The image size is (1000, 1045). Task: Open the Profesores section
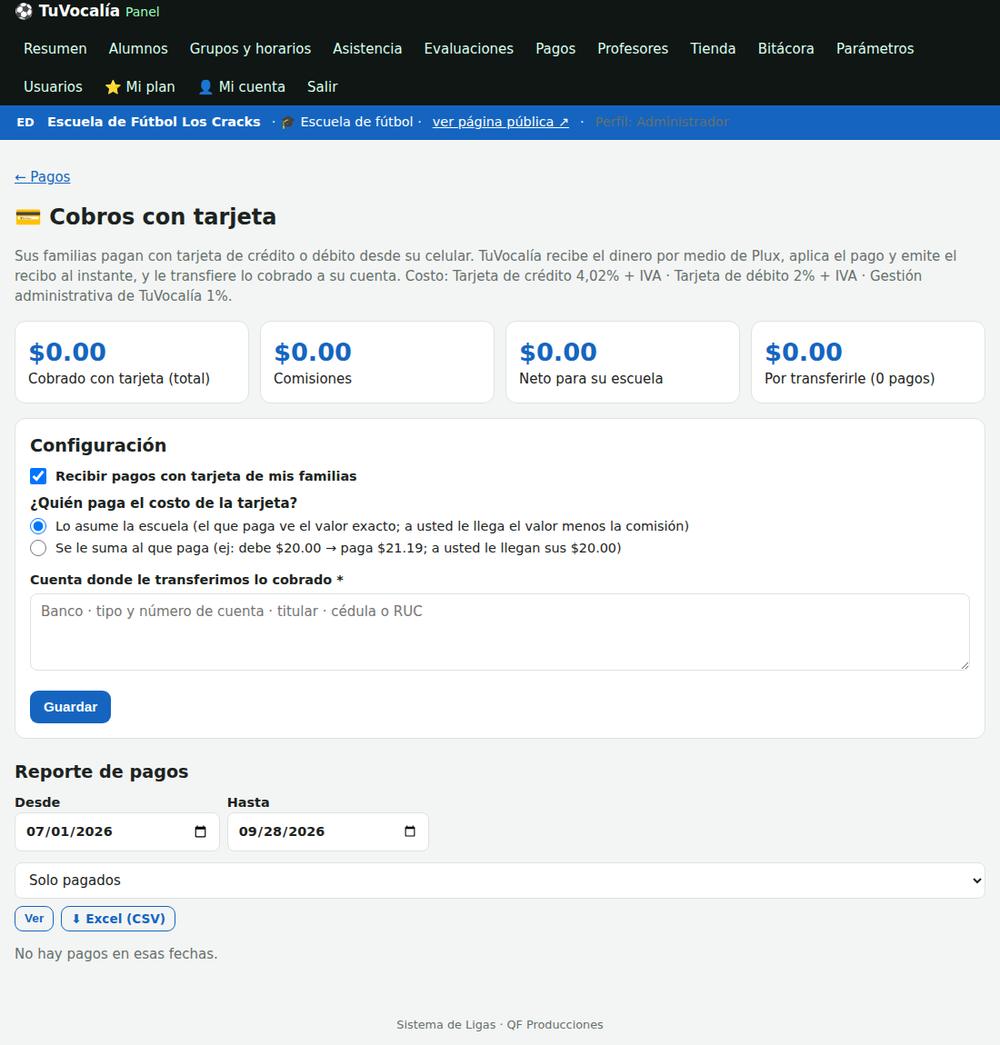coord(633,49)
